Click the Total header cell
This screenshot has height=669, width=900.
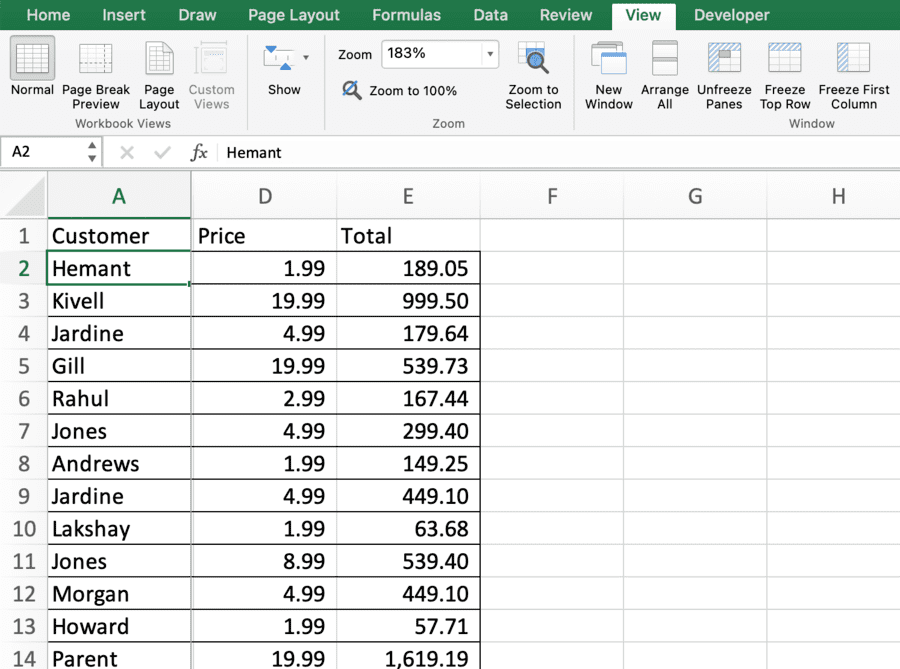point(408,236)
